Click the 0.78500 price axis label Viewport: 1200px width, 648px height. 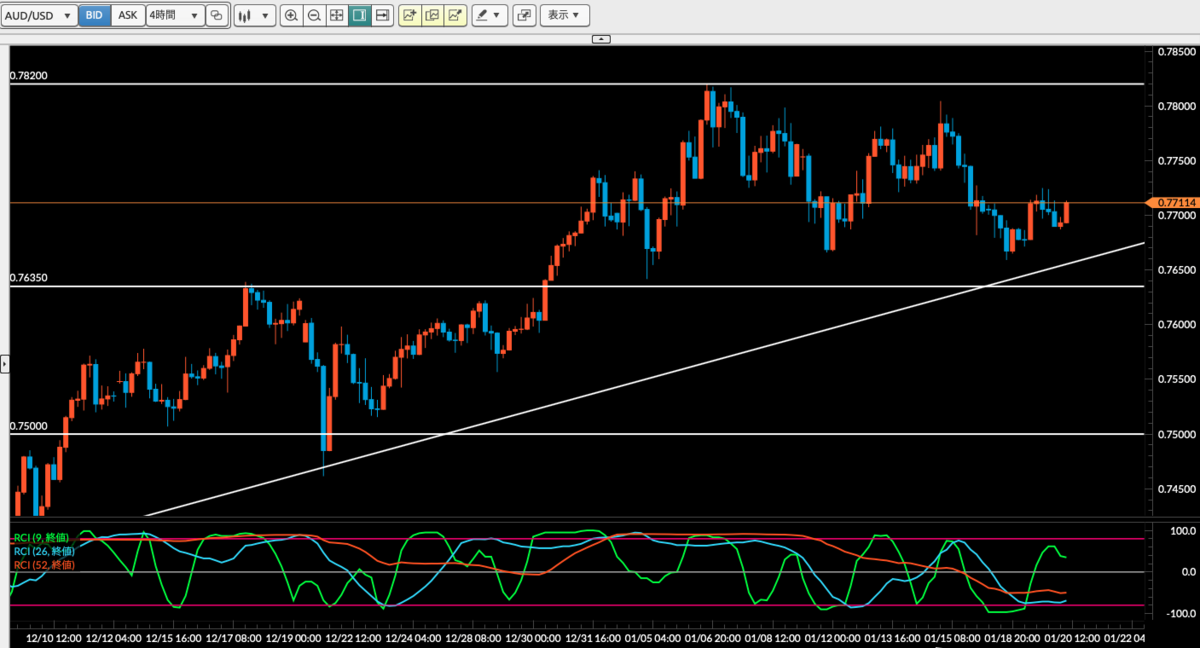(x=1175, y=52)
